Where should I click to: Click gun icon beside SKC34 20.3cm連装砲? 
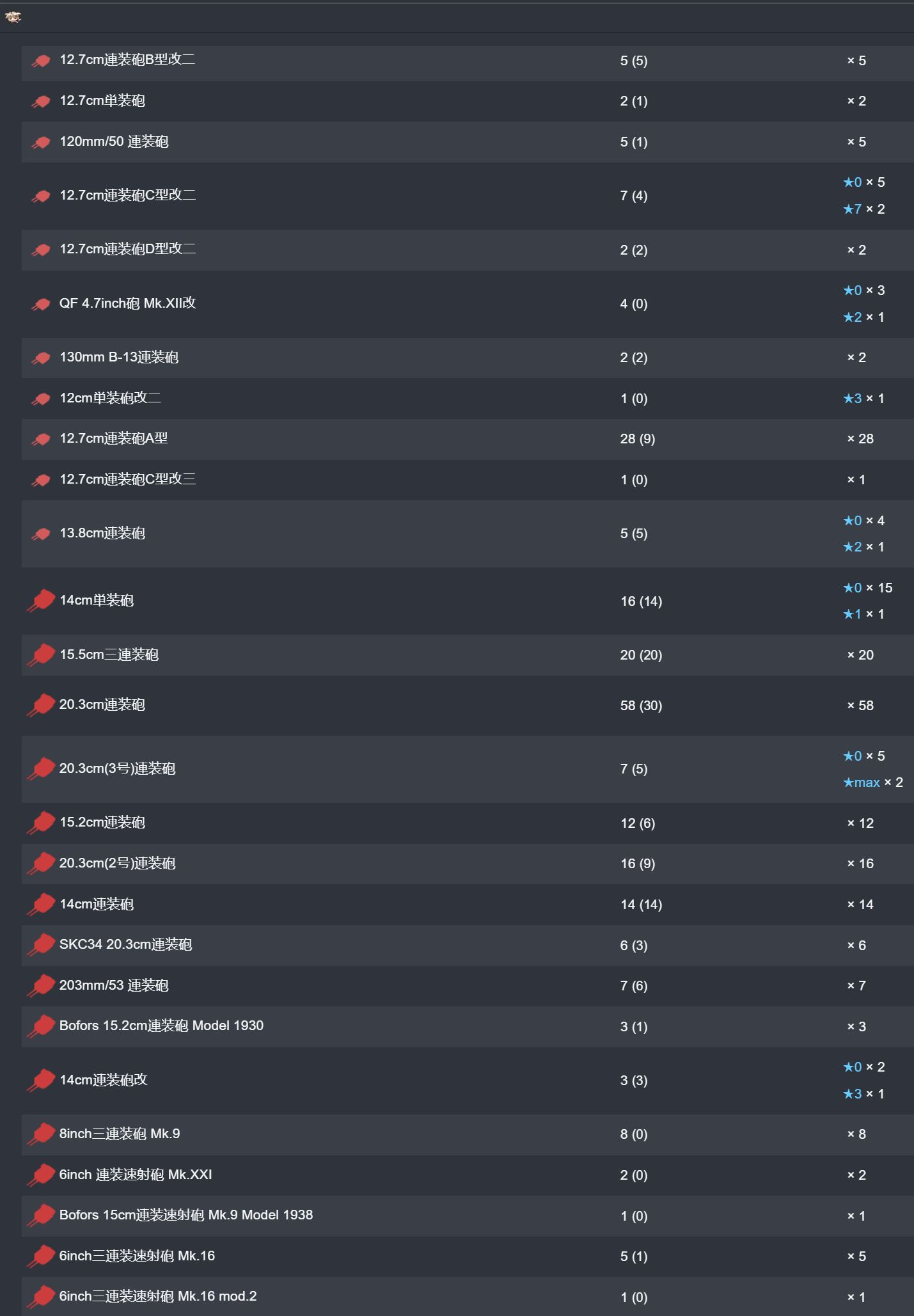[x=41, y=945]
